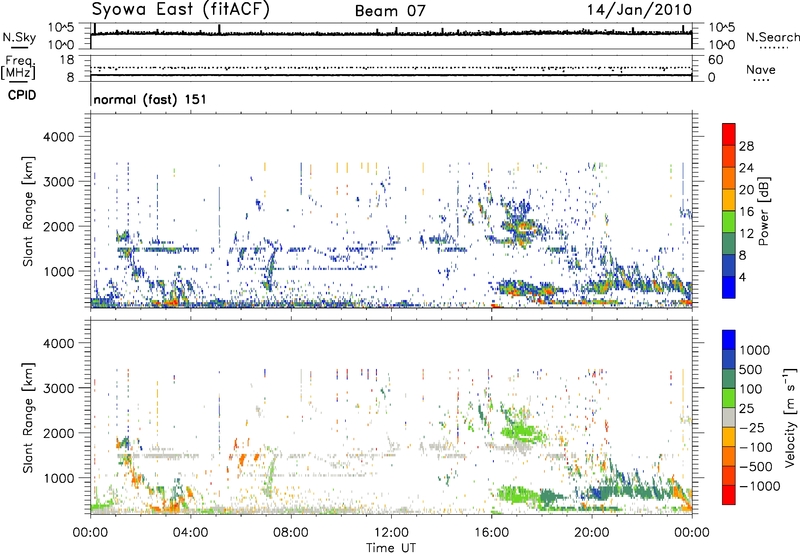Click the 'N.Search' legend label
The height and width of the screenshot is (554, 800).
point(772,37)
